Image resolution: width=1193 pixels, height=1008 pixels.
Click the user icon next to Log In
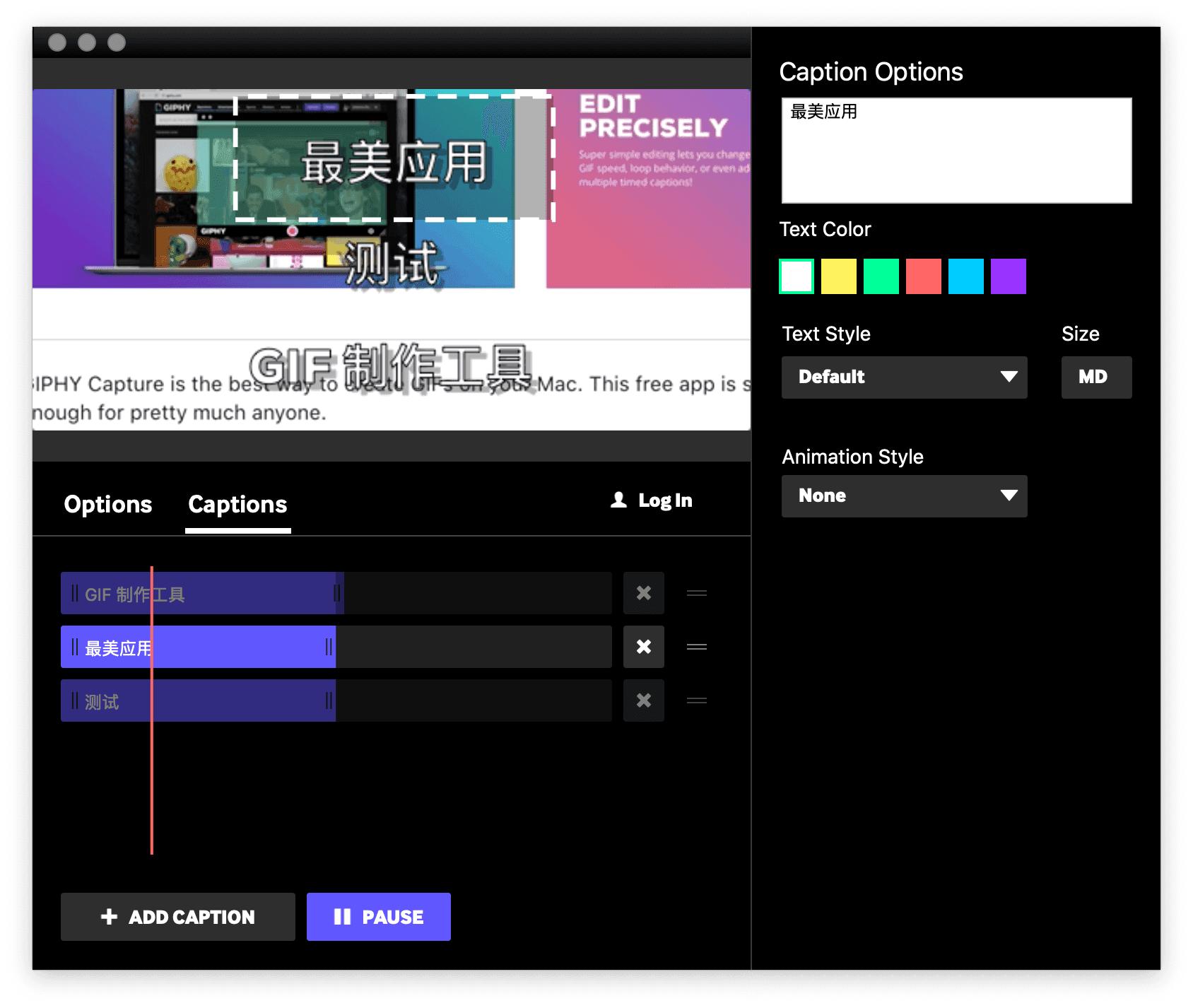coord(618,500)
